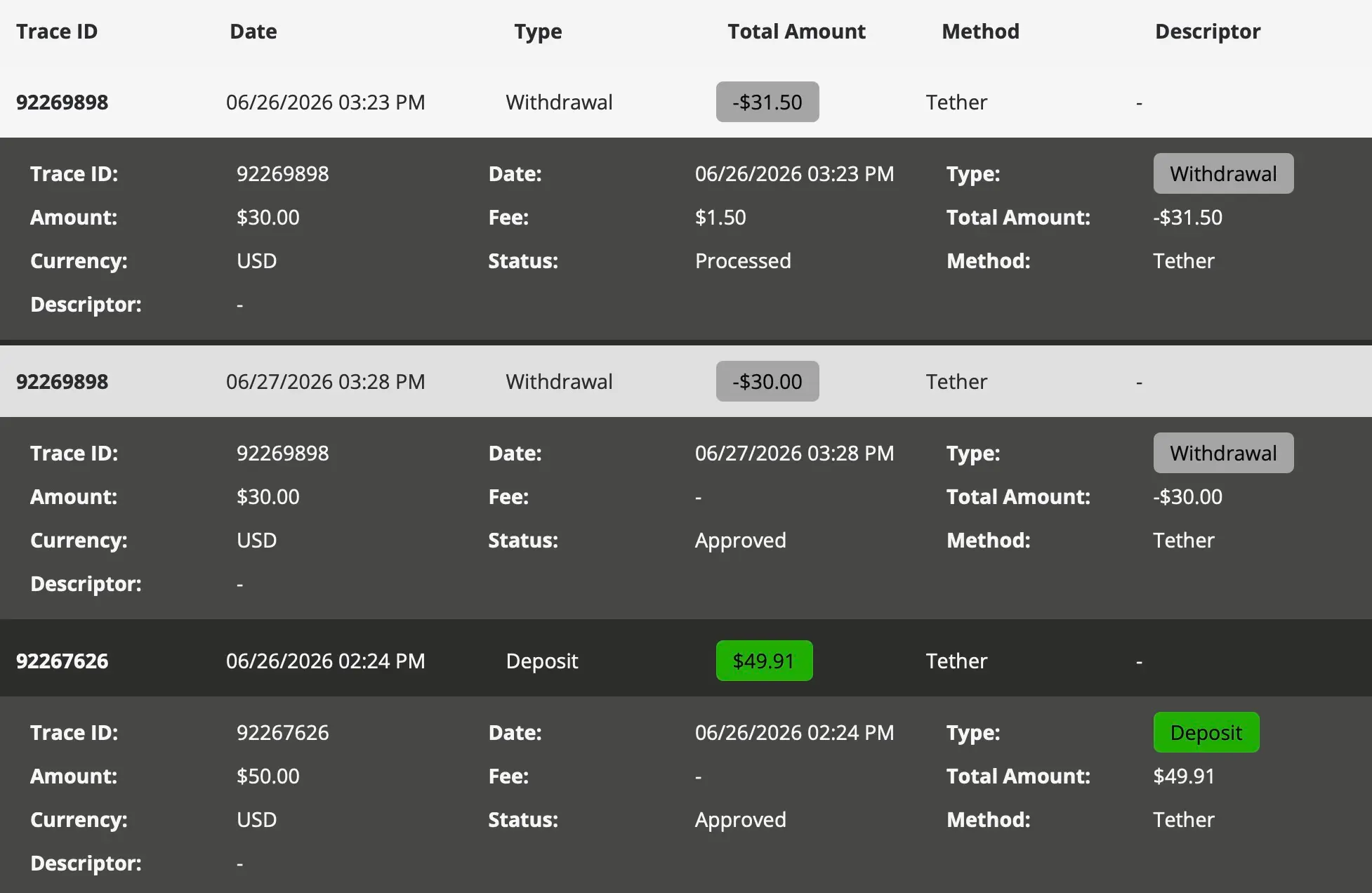Select the Withdrawal badge in the 03:23 PM details

1223,174
